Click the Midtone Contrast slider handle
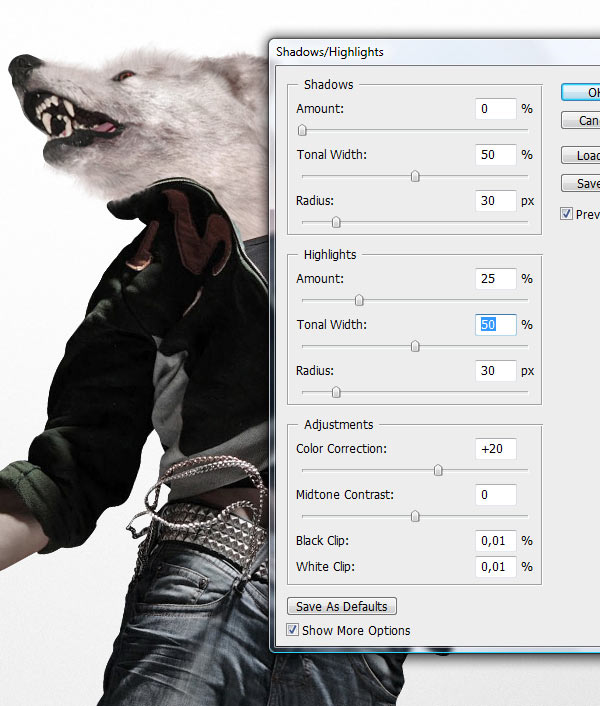This screenshot has width=600, height=706. coord(415,516)
